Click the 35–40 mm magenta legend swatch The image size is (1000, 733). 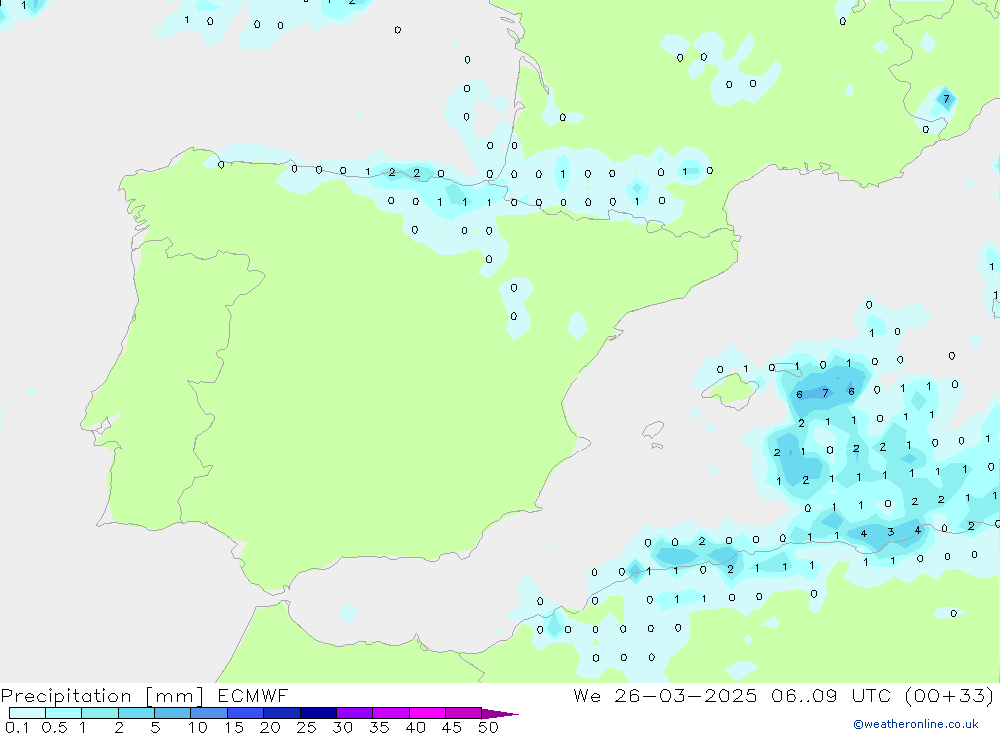pos(390,713)
